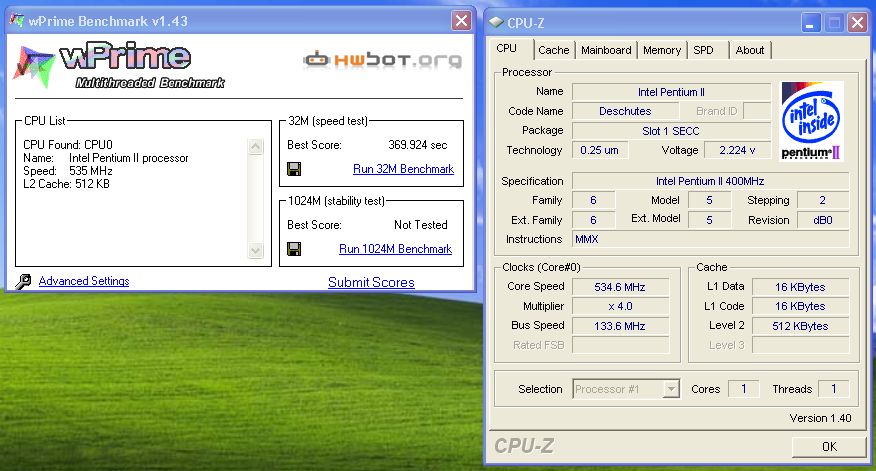876x471 pixels.
Task: Click CPU List scroll up arrow
Action: pyautogui.click(x=255, y=146)
